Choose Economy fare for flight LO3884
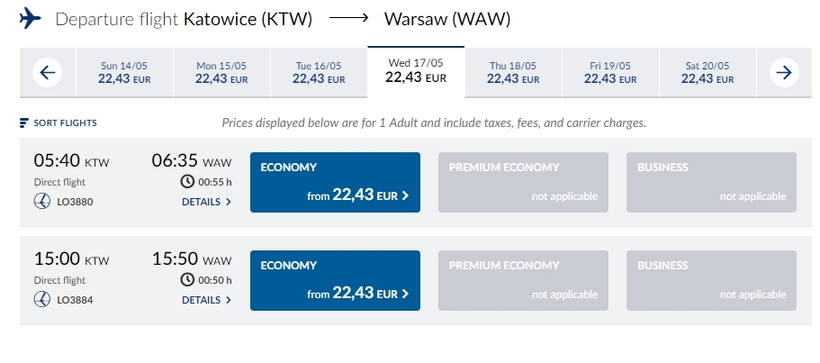820x363 pixels. coord(335,280)
